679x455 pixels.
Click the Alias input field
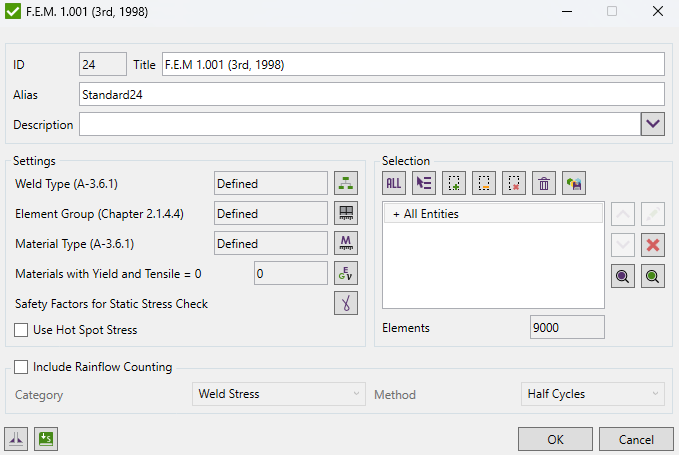pos(371,94)
